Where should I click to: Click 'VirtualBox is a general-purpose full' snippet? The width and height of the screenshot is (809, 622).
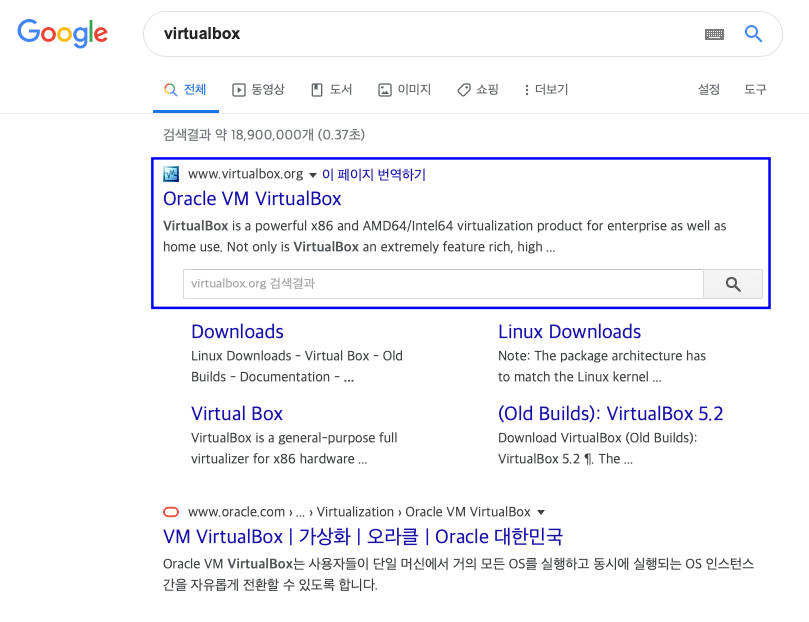[x=294, y=448]
